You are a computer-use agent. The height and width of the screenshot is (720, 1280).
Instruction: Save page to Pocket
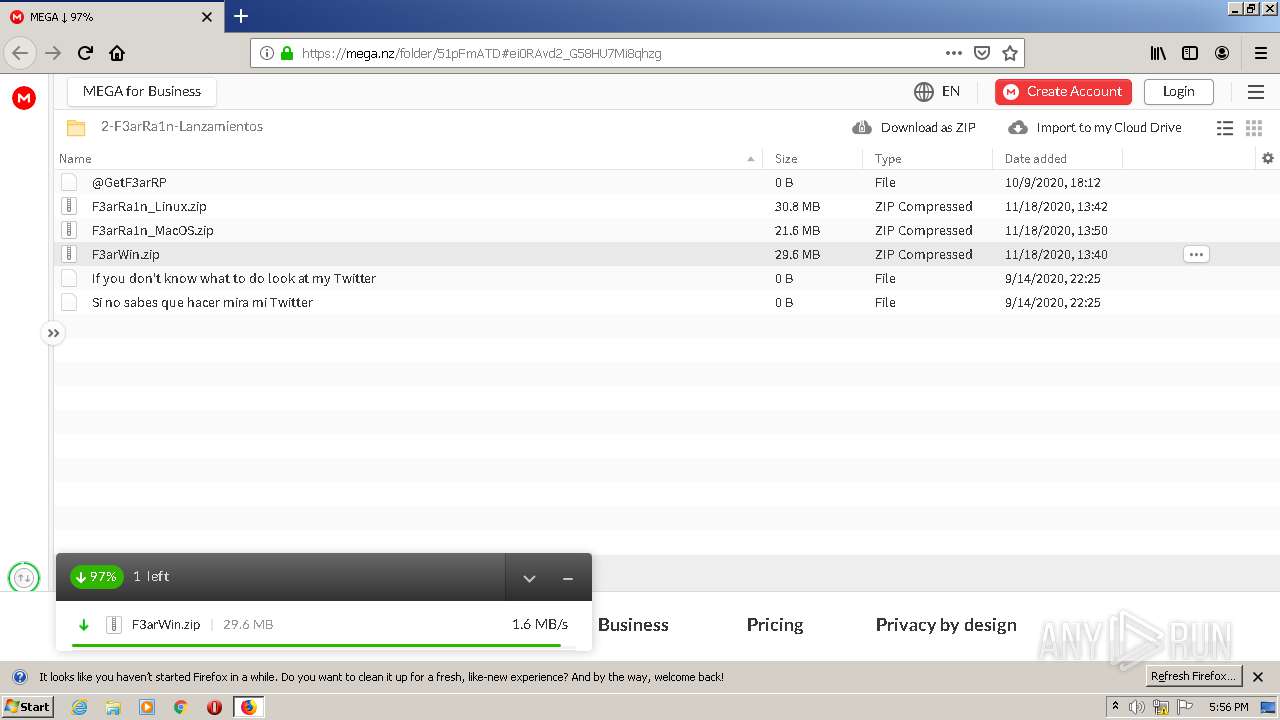click(982, 53)
